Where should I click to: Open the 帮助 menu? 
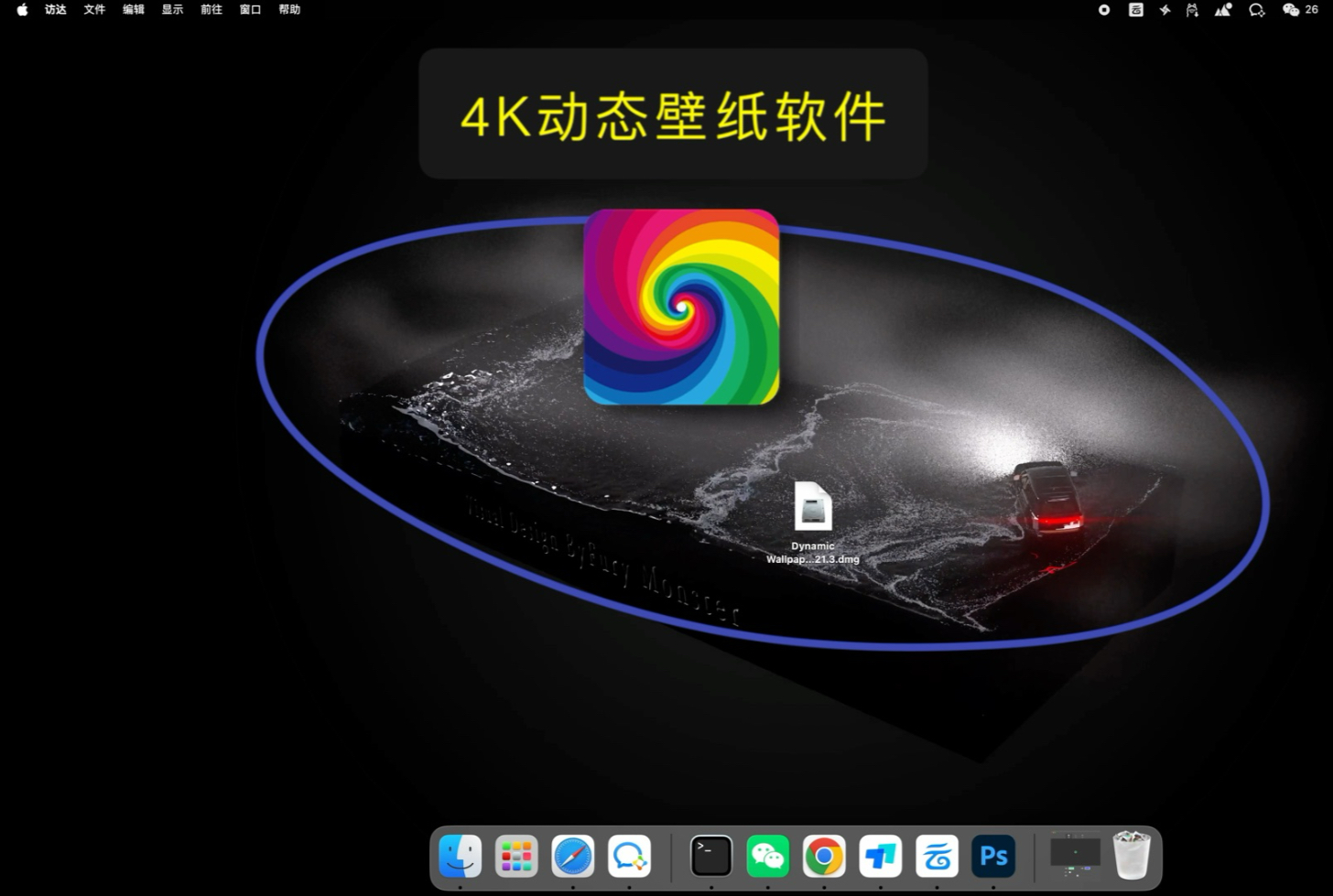click(x=288, y=9)
